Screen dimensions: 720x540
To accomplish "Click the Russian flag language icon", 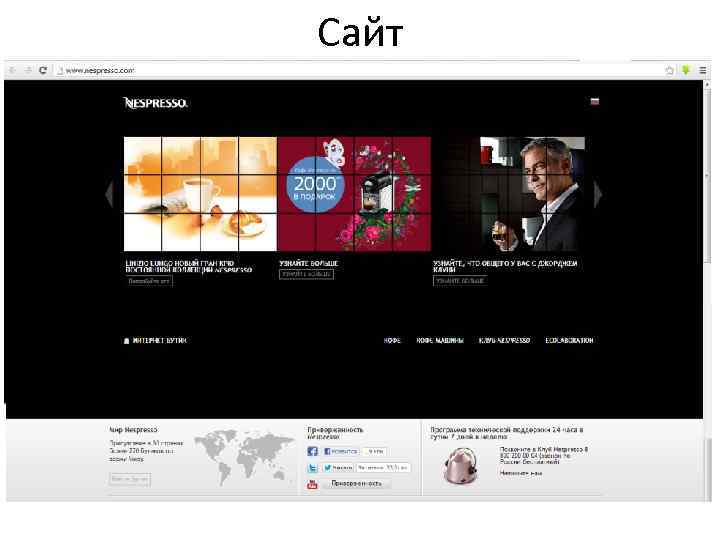I will [595, 101].
